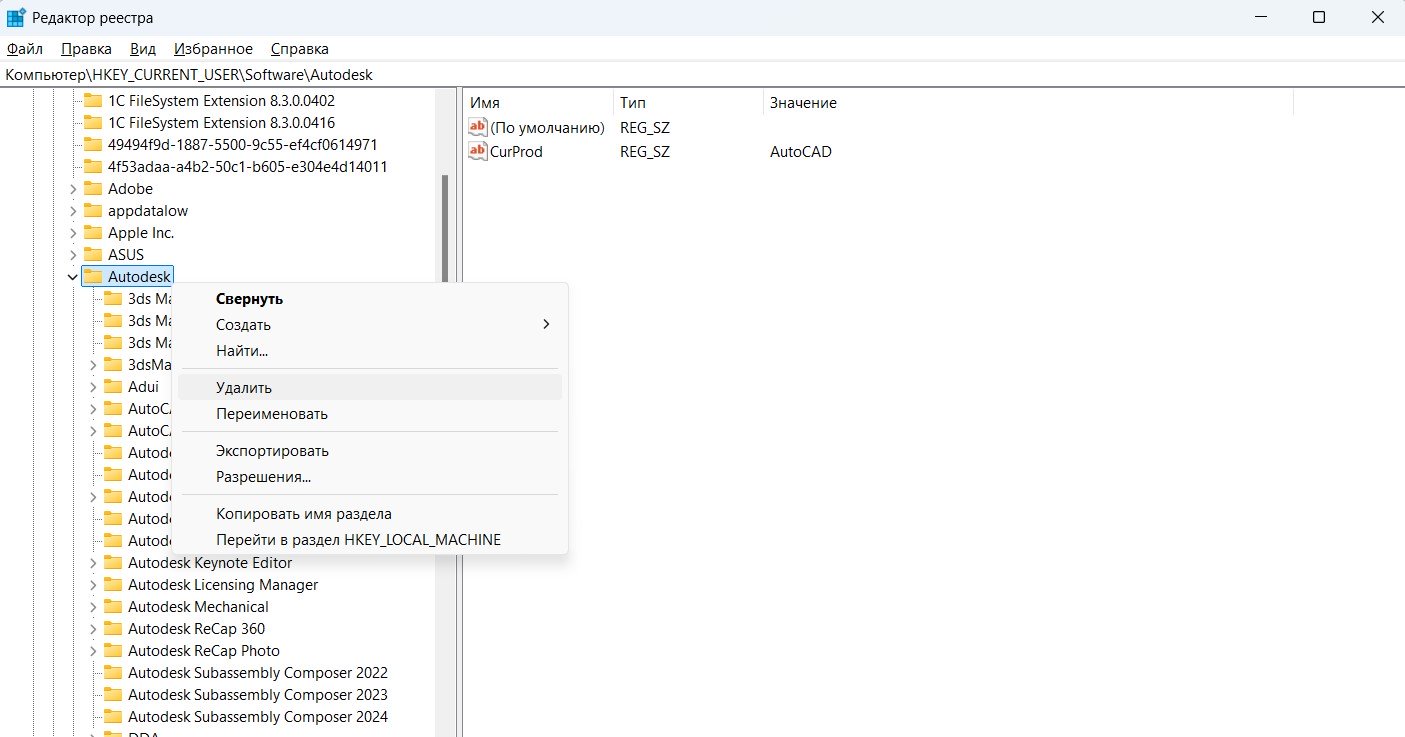The image size is (1405, 737).
Task: Expand the Autodesk Mechanical key
Action: coord(93,607)
